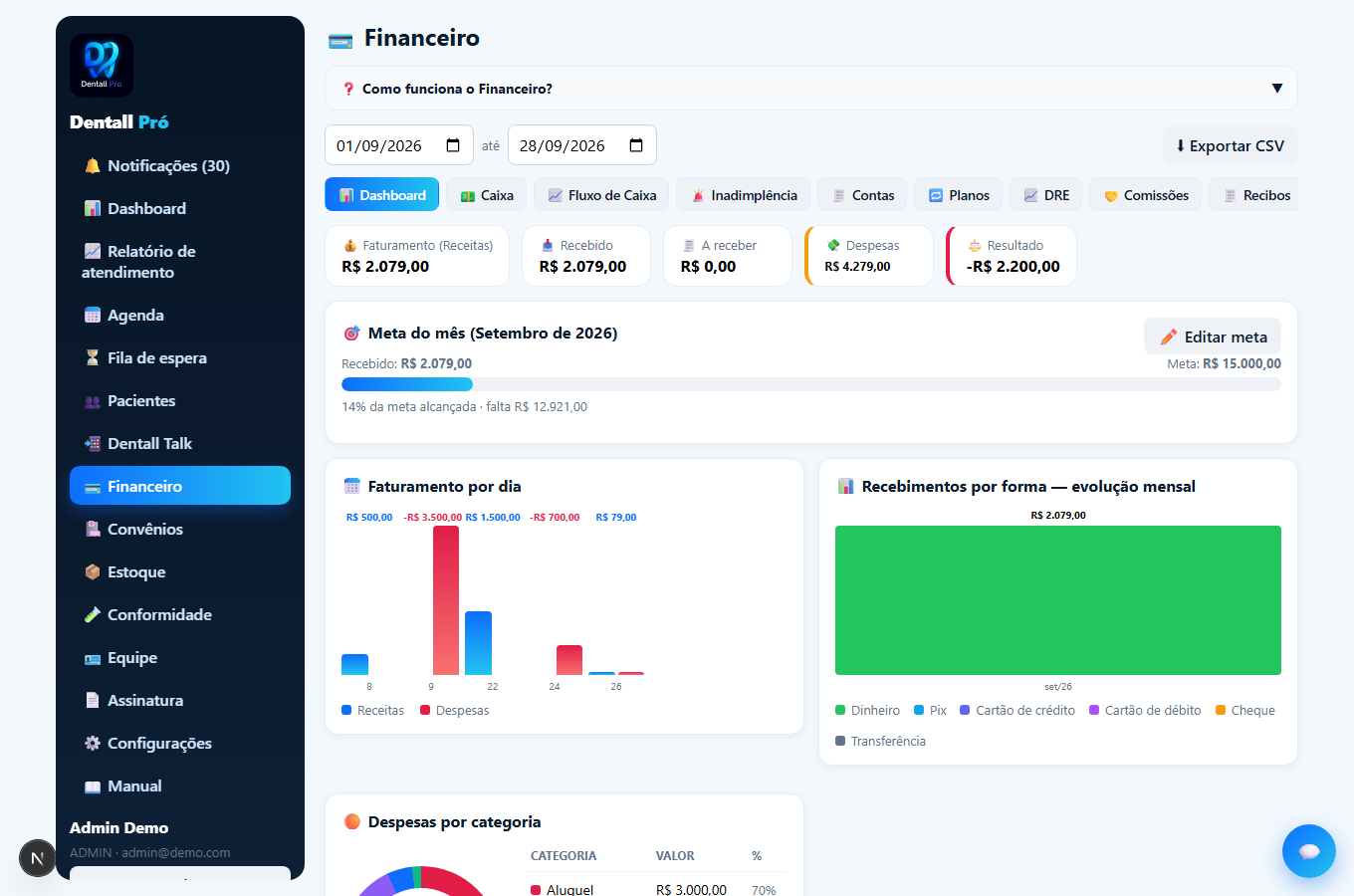Image resolution: width=1354 pixels, height=896 pixels.
Task: Open the Comissões tab
Action: point(1146,195)
